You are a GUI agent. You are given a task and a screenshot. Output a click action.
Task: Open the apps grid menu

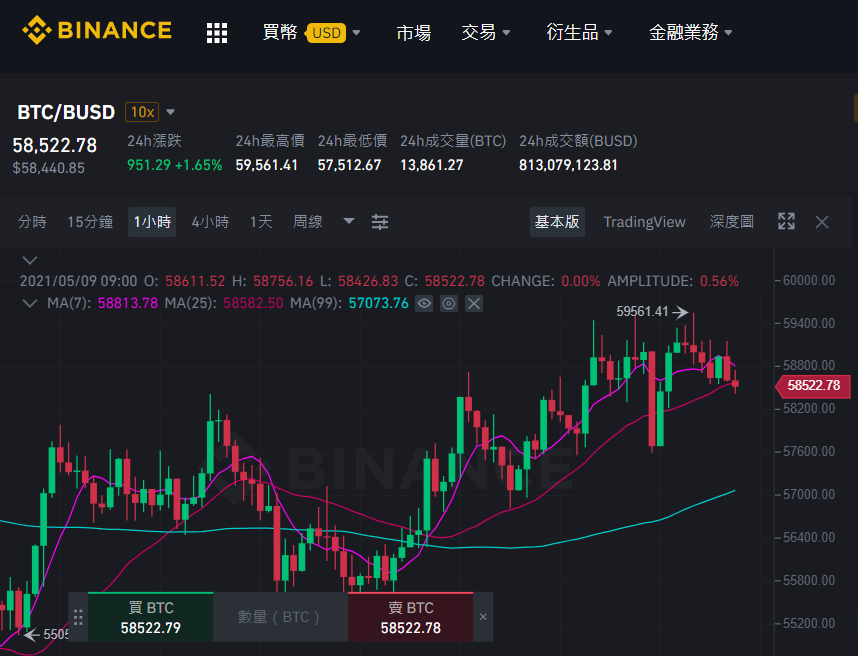click(x=217, y=33)
